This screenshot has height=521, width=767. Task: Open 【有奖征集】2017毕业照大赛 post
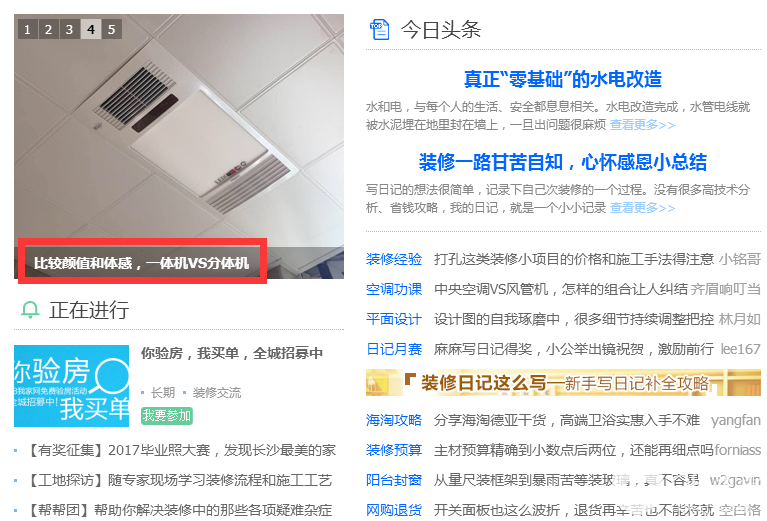tap(180, 450)
